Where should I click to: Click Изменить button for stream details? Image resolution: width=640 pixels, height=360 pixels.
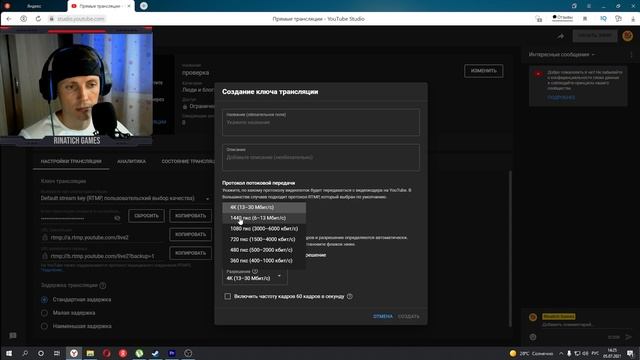point(484,71)
